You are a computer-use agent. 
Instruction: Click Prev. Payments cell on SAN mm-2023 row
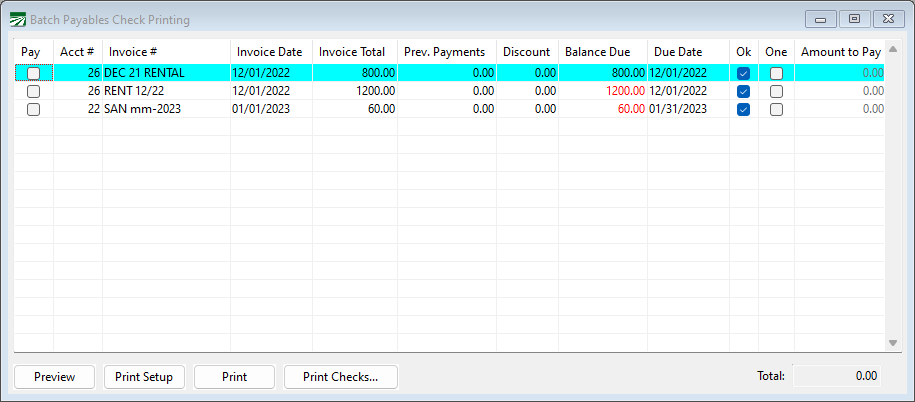pos(447,109)
